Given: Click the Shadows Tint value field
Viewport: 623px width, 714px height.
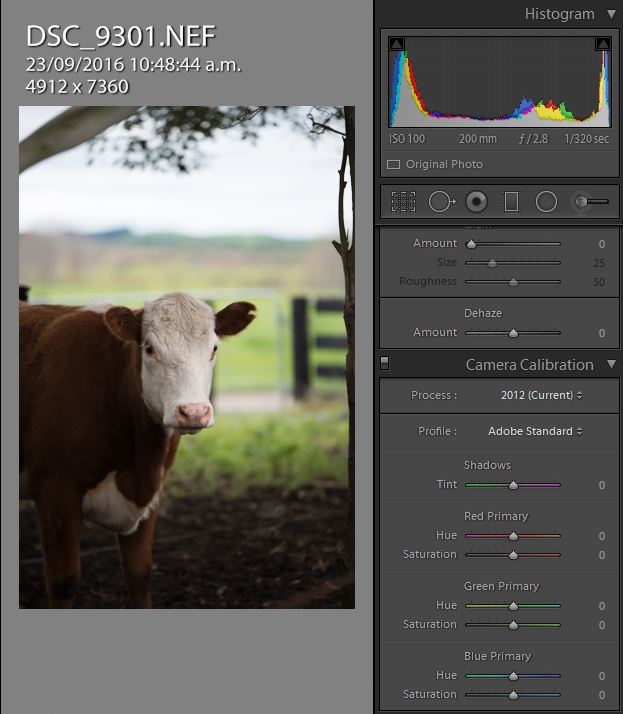Looking at the screenshot, I should click(x=602, y=485).
